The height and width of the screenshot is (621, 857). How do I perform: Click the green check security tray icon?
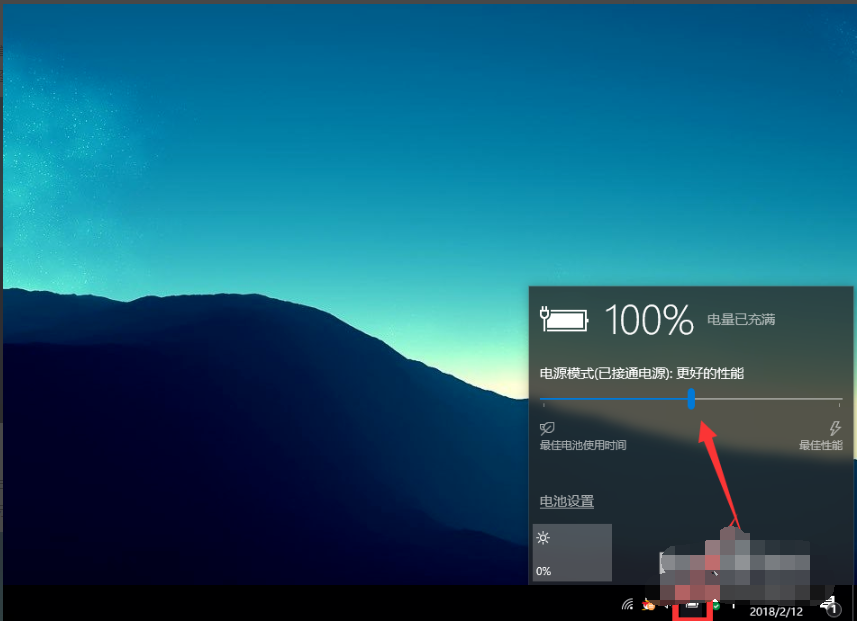click(716, 606)
